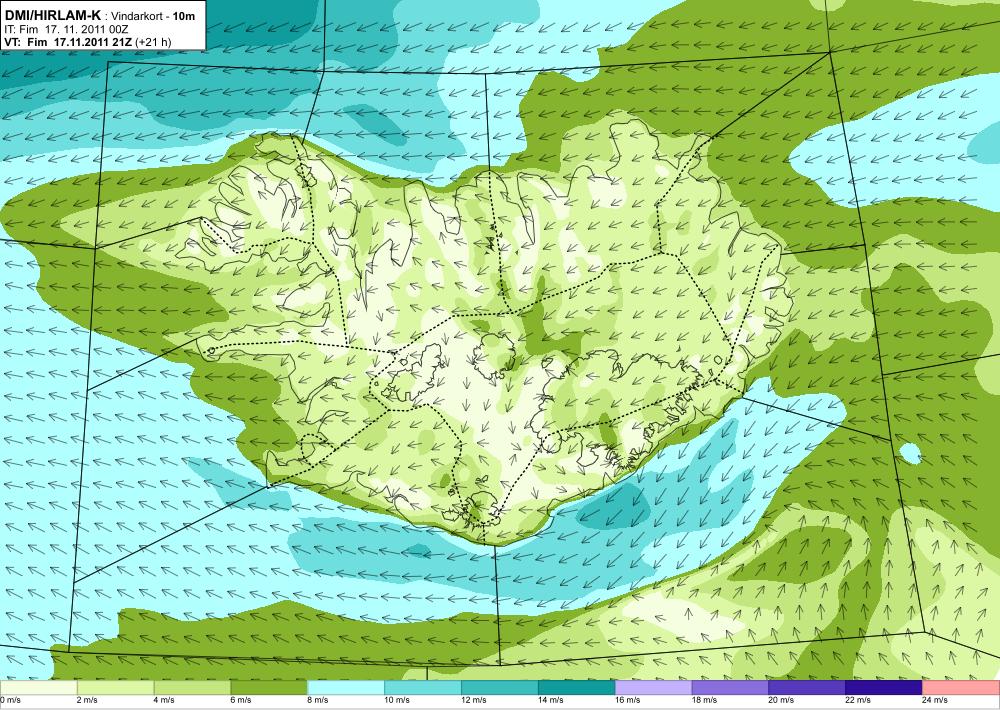
Task: Click the '6 m/s' legend label
Action: click(241, 700)
